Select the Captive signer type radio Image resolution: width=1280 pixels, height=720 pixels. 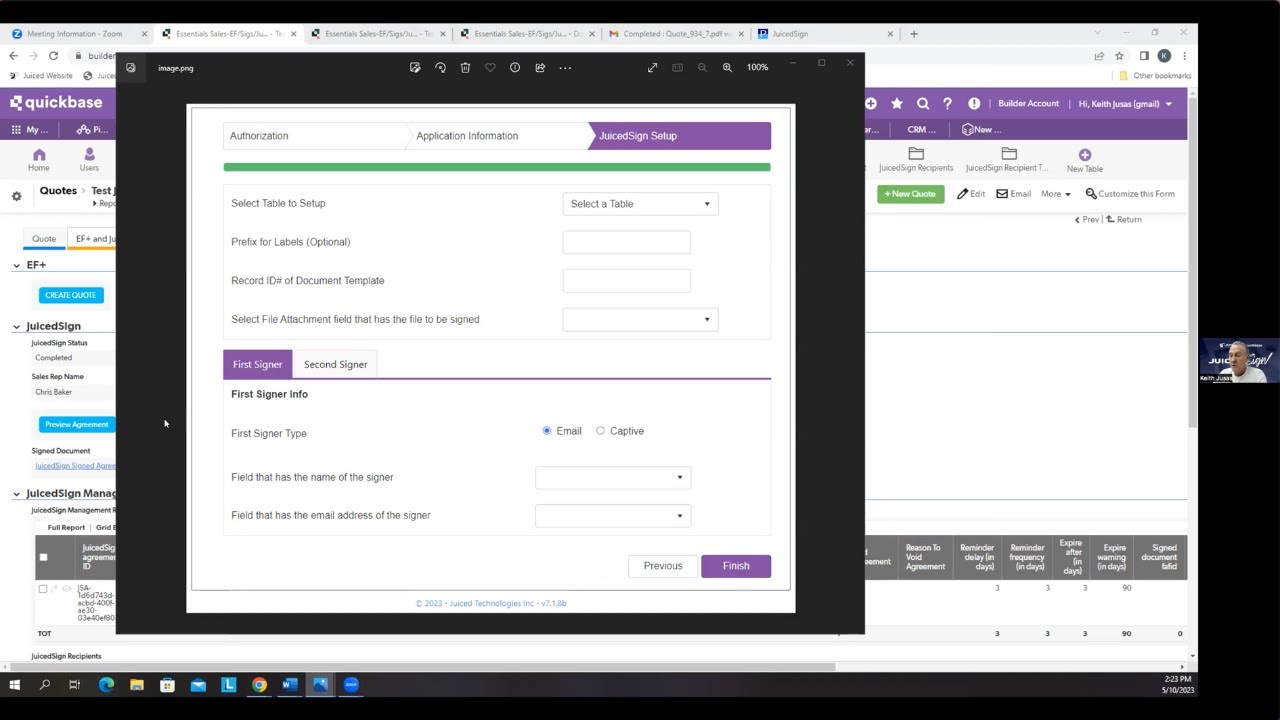point(600,431)
